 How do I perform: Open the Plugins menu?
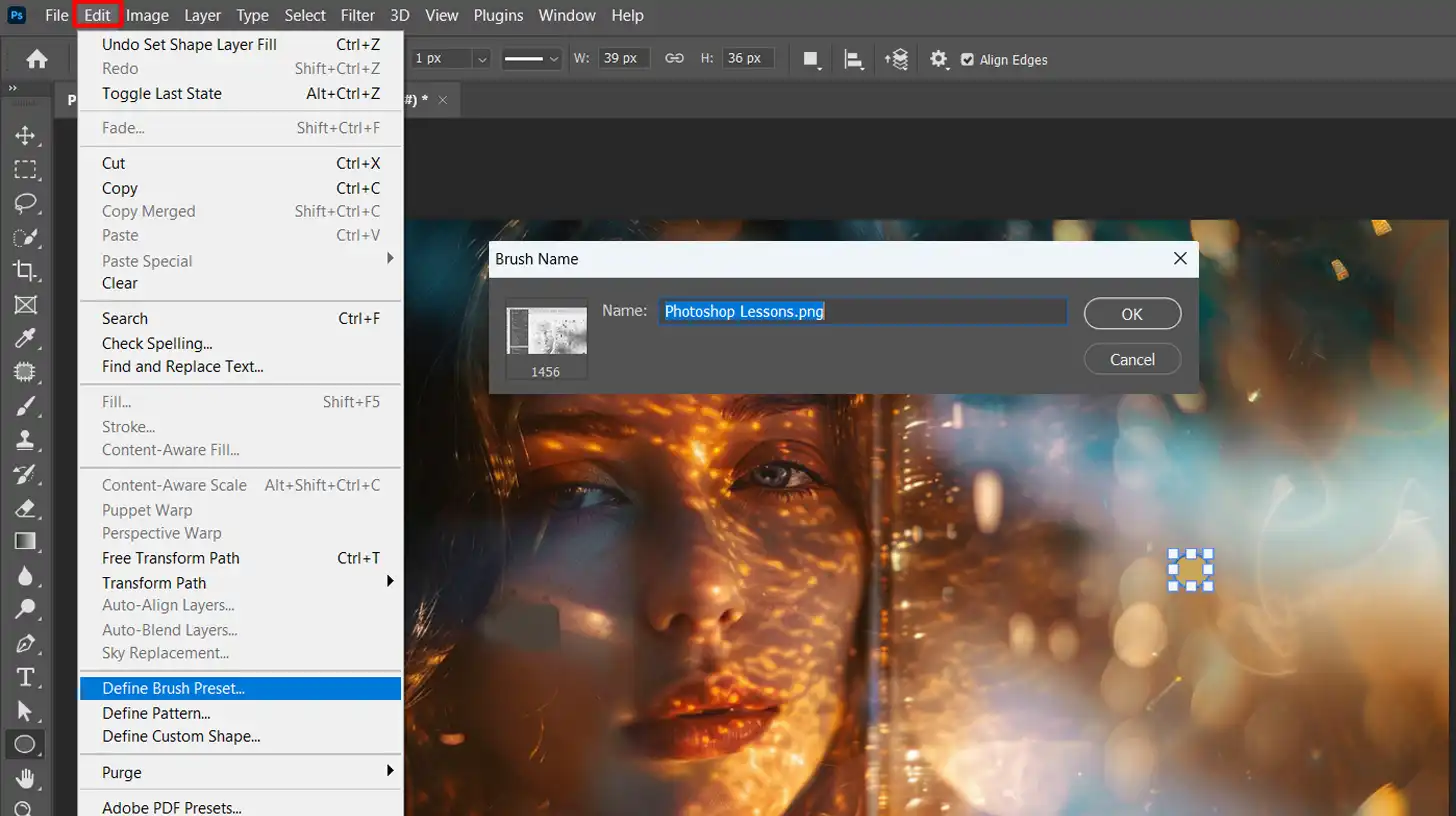498,15
